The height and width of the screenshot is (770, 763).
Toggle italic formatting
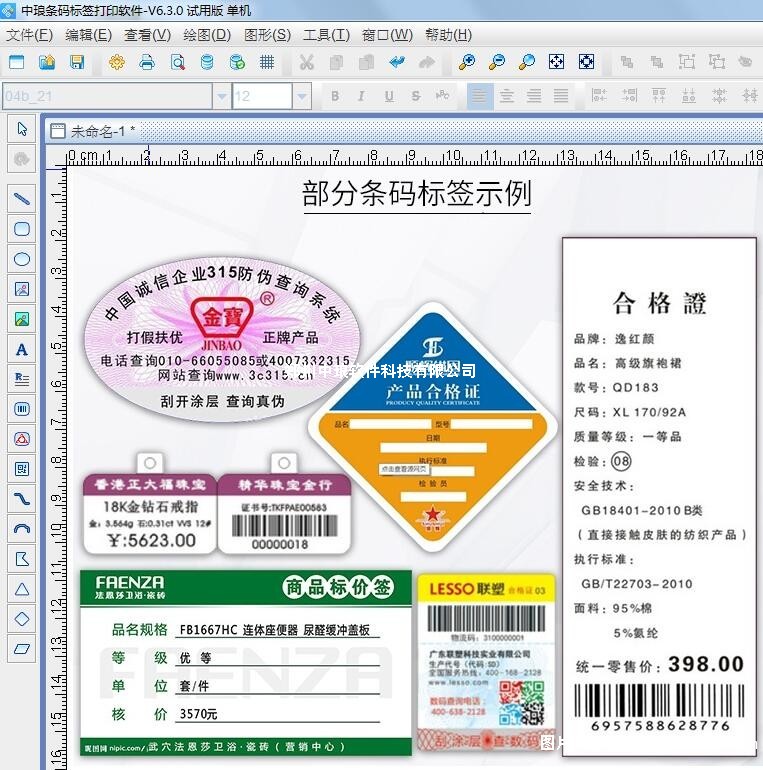click(361, 96)
